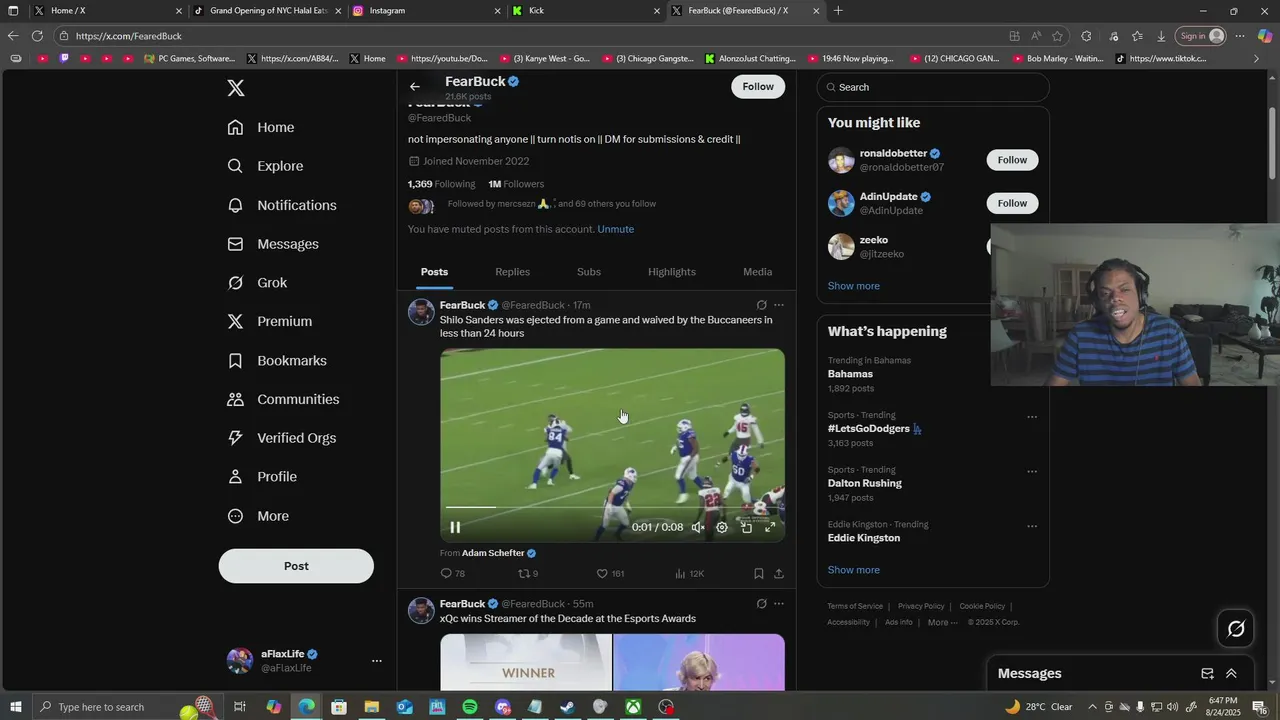This screenshot has height=720, width=1280.
Task: Open Spotify from the taskbar
Action: [x=470, y=707]
